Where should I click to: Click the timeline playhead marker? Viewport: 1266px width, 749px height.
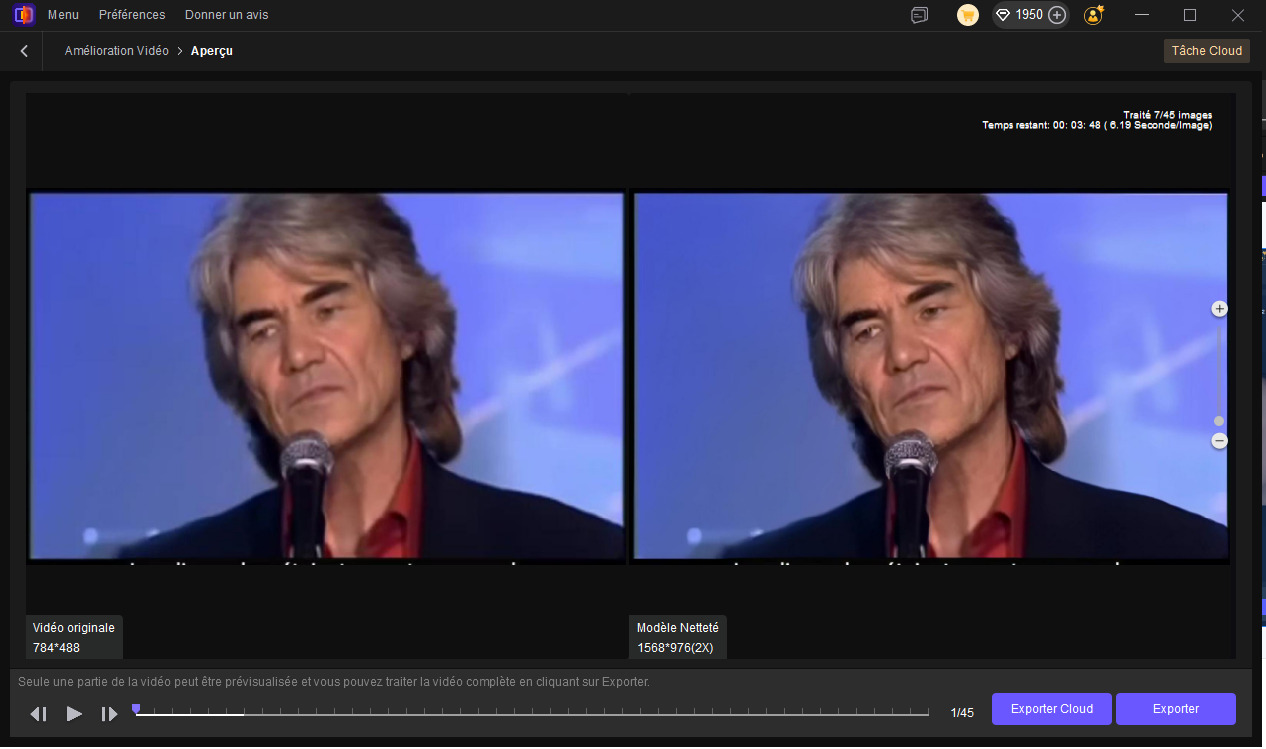(136, 709)
